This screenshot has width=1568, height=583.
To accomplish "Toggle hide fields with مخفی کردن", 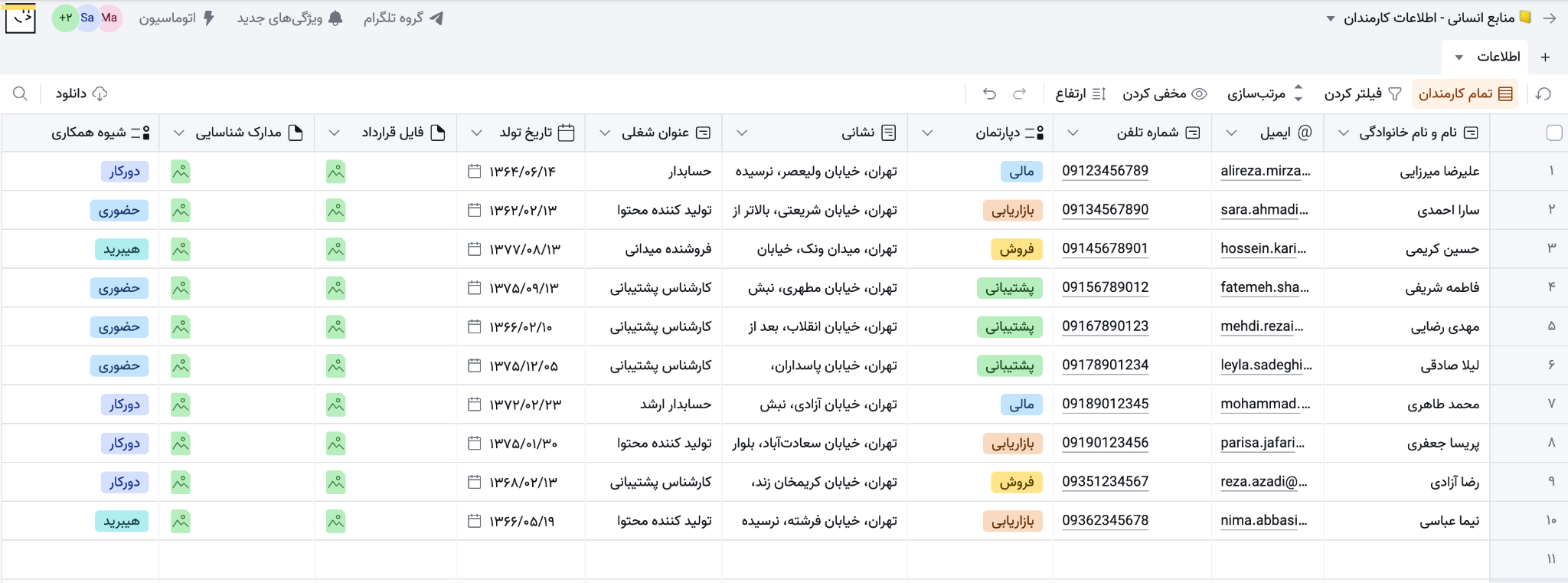I will click(x=1165, y=93).
